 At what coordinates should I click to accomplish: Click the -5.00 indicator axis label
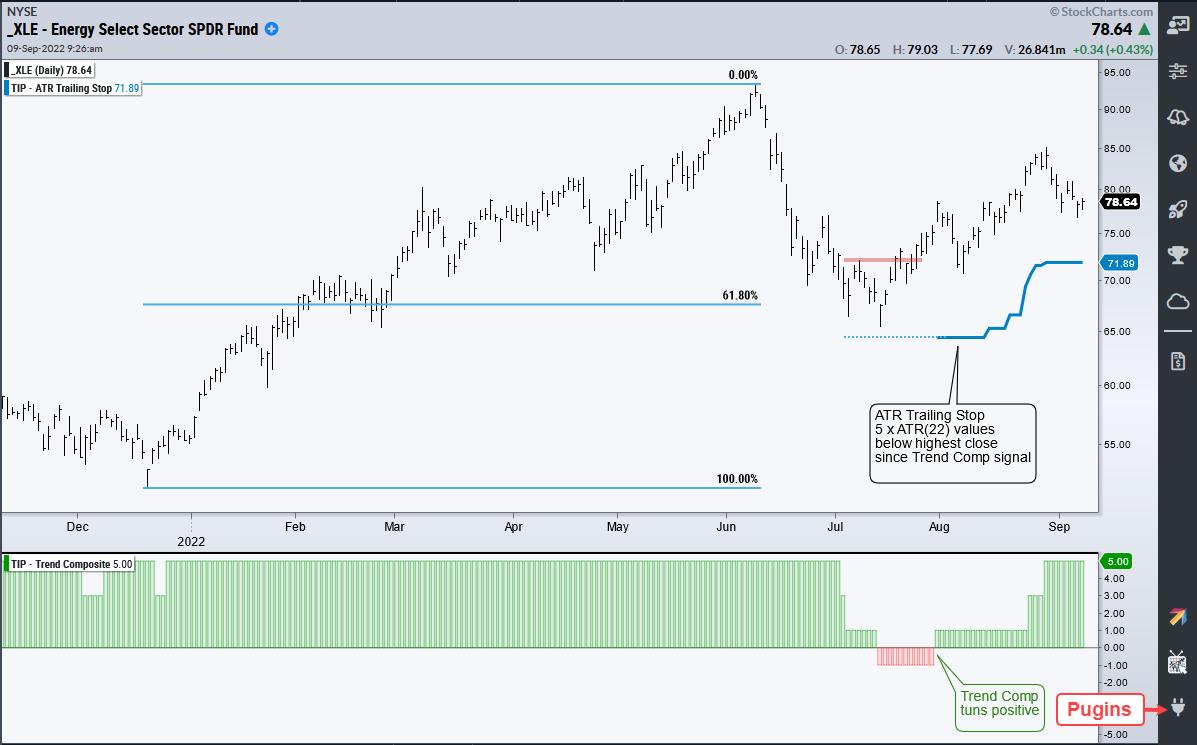click(x=1115, y=734)
